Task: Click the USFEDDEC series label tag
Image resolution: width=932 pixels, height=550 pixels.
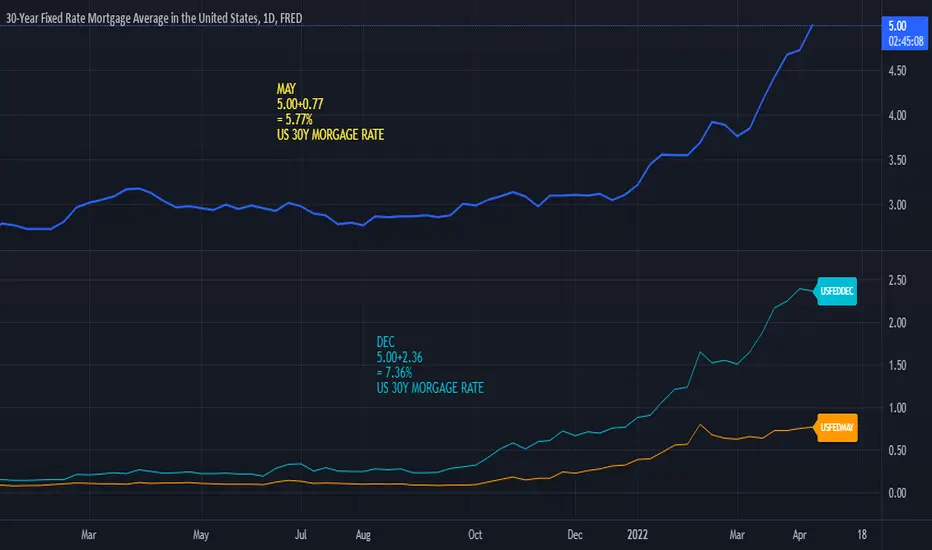Action: pos(837,291)
